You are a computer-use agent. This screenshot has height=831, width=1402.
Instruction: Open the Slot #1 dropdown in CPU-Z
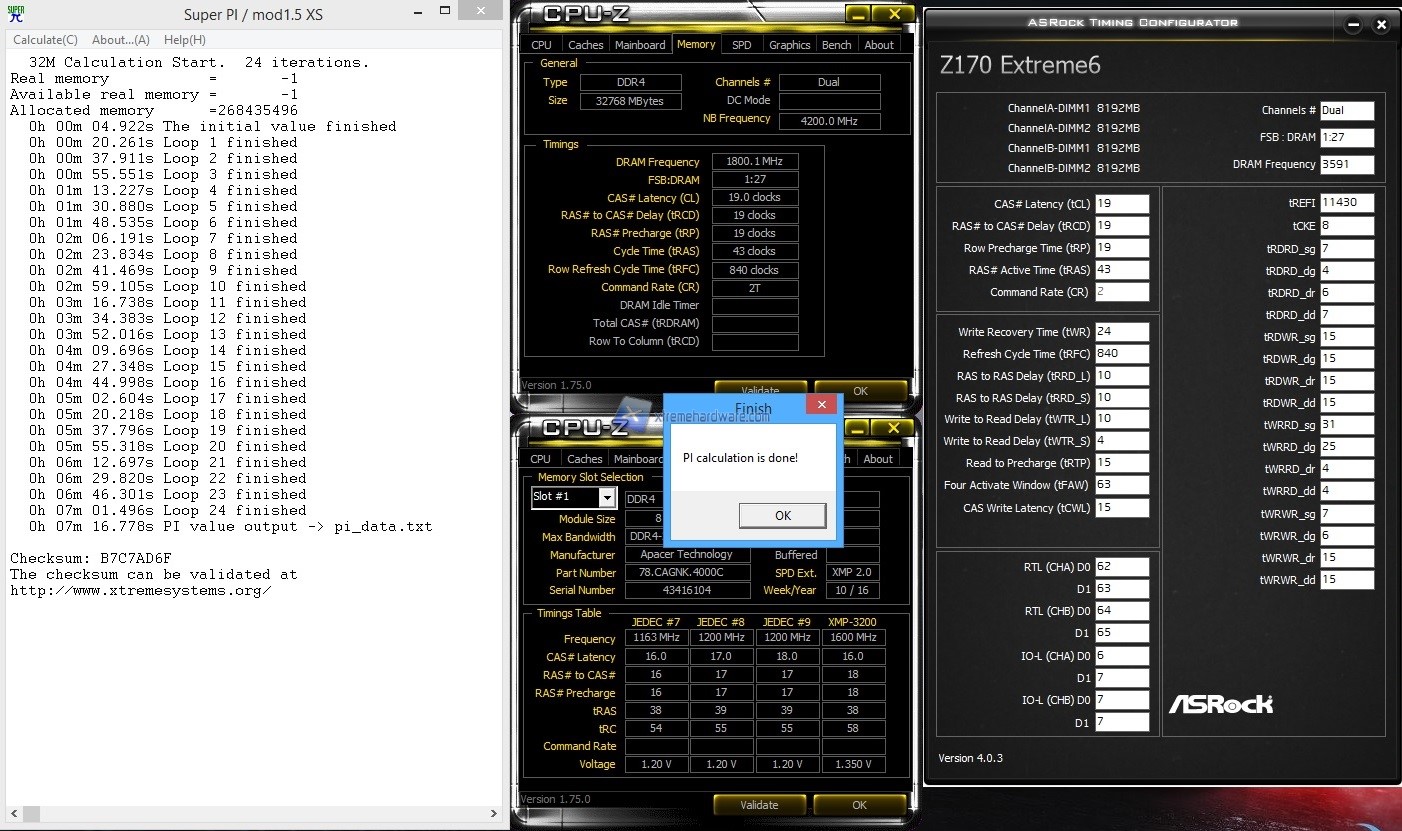coord(606,498)
